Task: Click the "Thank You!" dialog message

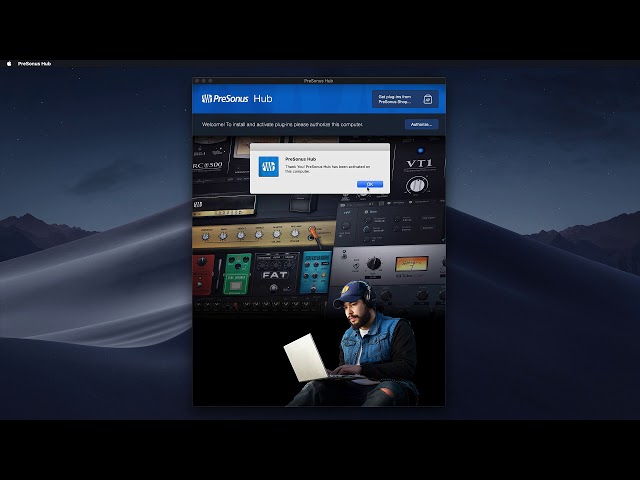Action: (327, 169)
